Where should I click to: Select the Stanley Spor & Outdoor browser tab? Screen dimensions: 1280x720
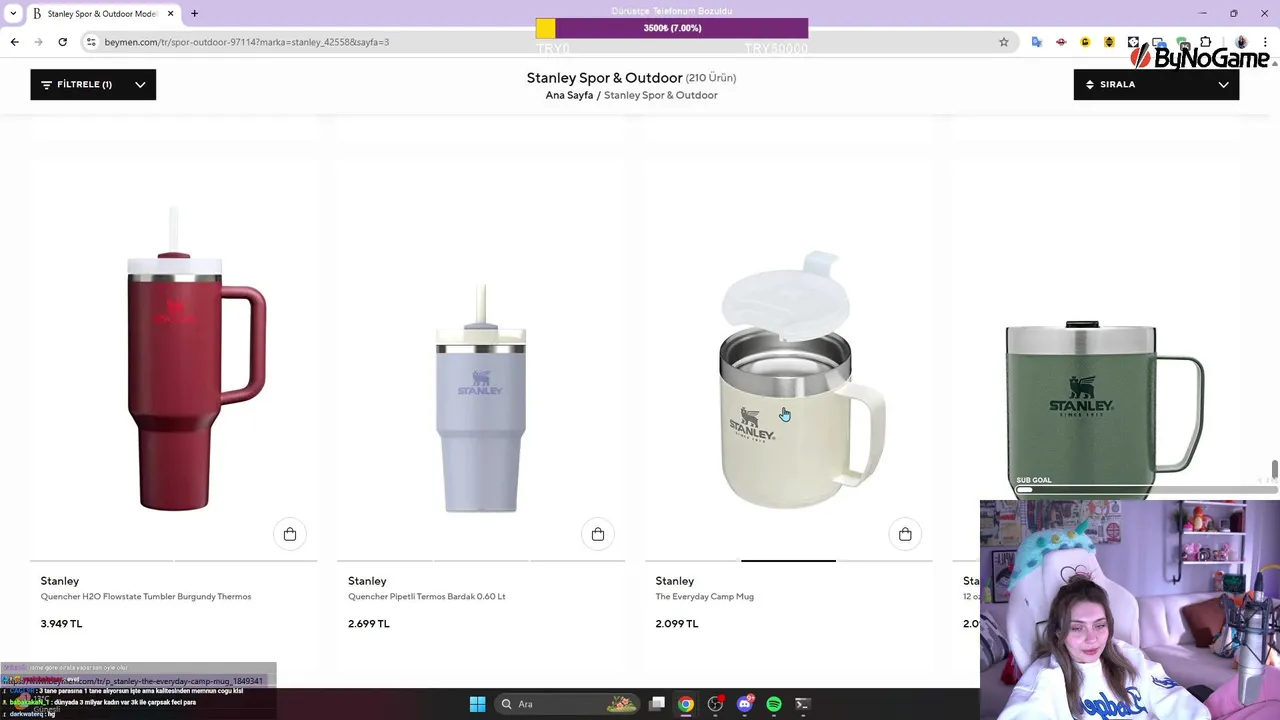(102, 14)
